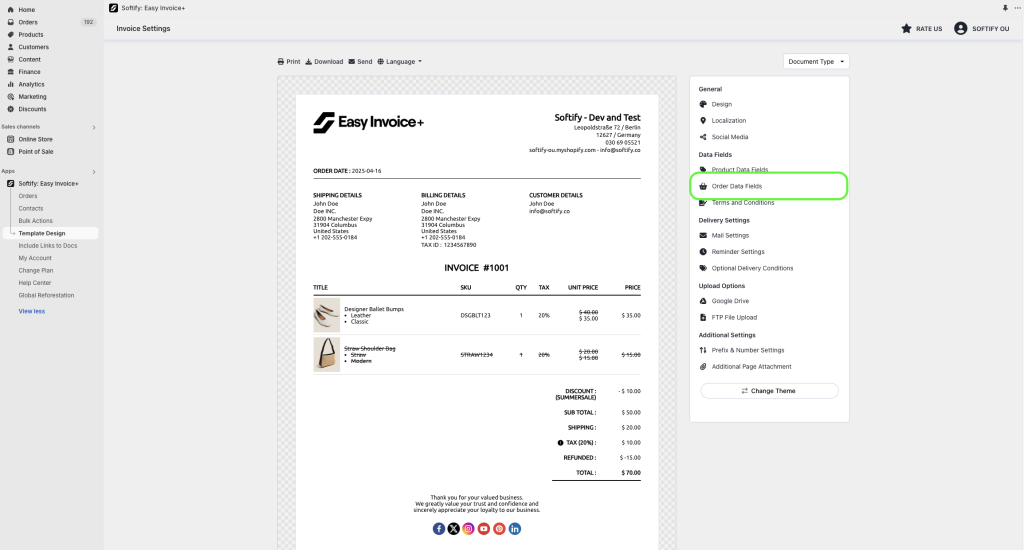1024x550 pixels.
Task: Expand the Sales channels section
Action: (x=94, y=127)
